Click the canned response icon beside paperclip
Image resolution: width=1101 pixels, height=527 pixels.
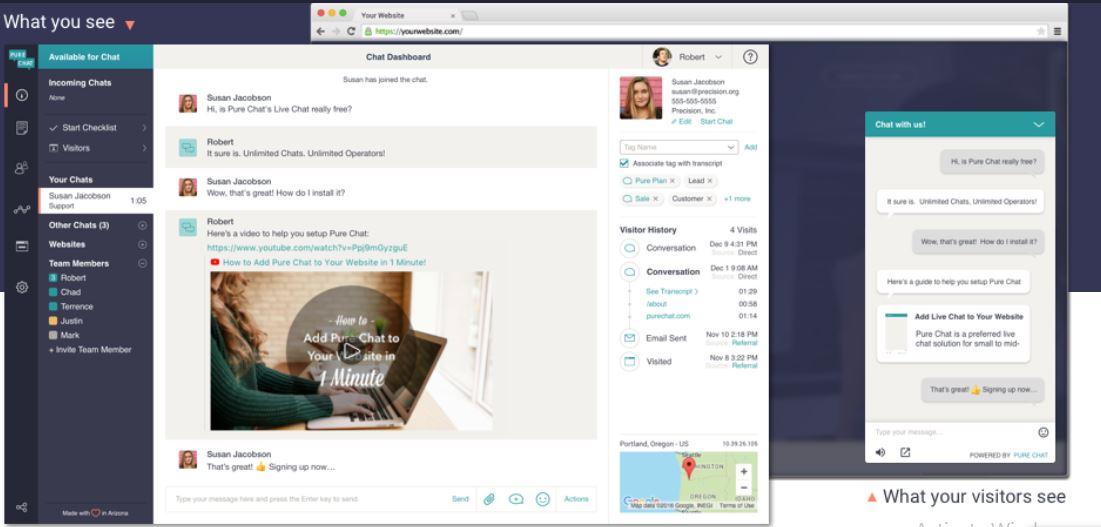pyautogui.click(x=516, y=499)
